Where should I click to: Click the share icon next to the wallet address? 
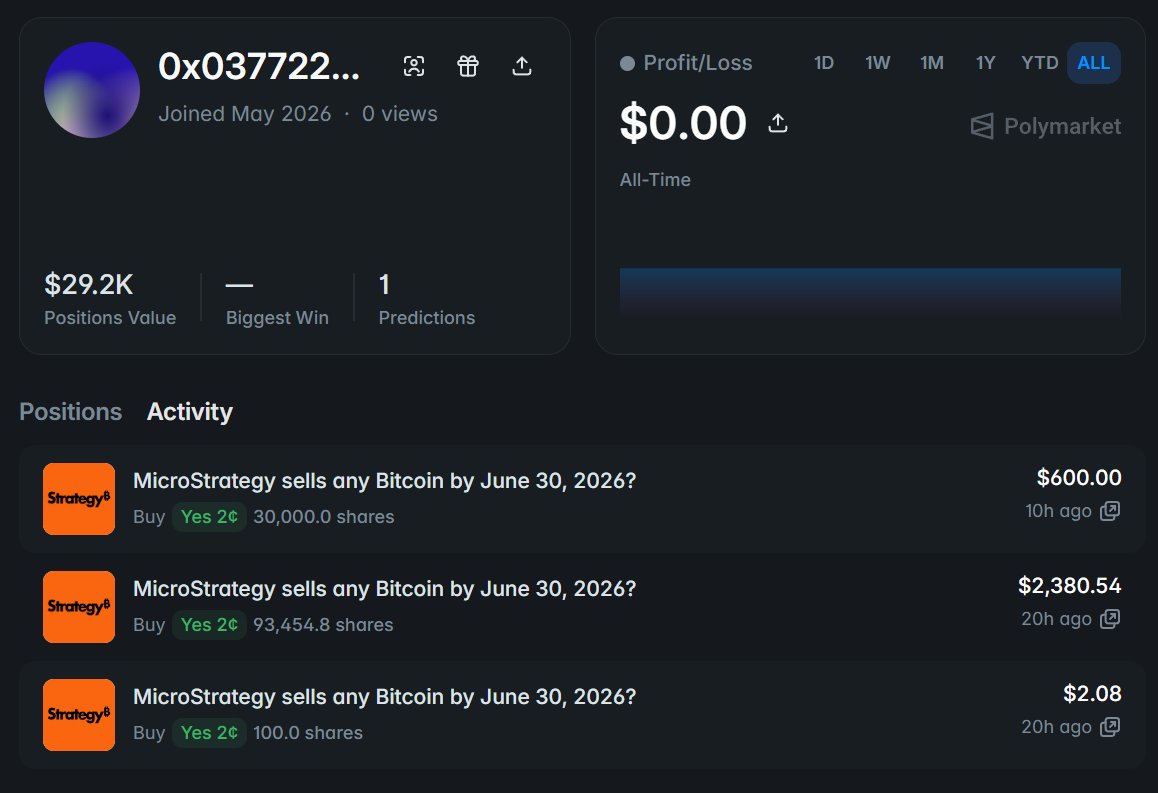pyautogui.click(x=521, y=66)
